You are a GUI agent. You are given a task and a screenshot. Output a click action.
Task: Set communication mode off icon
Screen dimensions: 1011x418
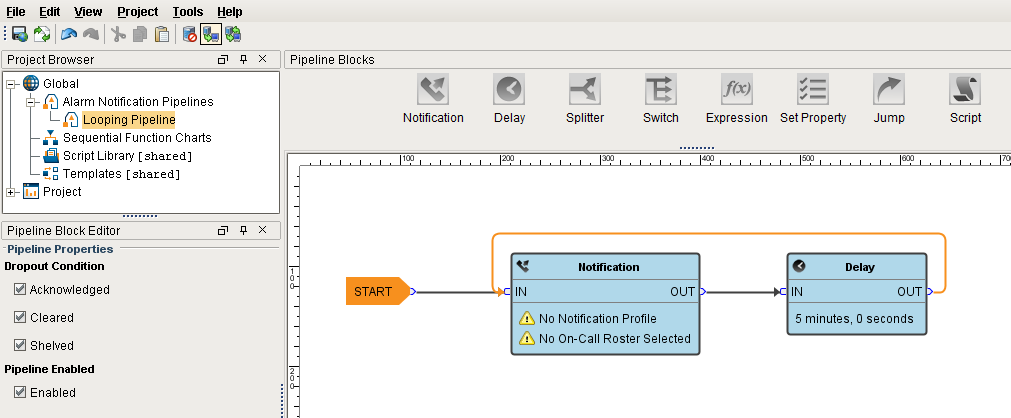pos(190,34)
